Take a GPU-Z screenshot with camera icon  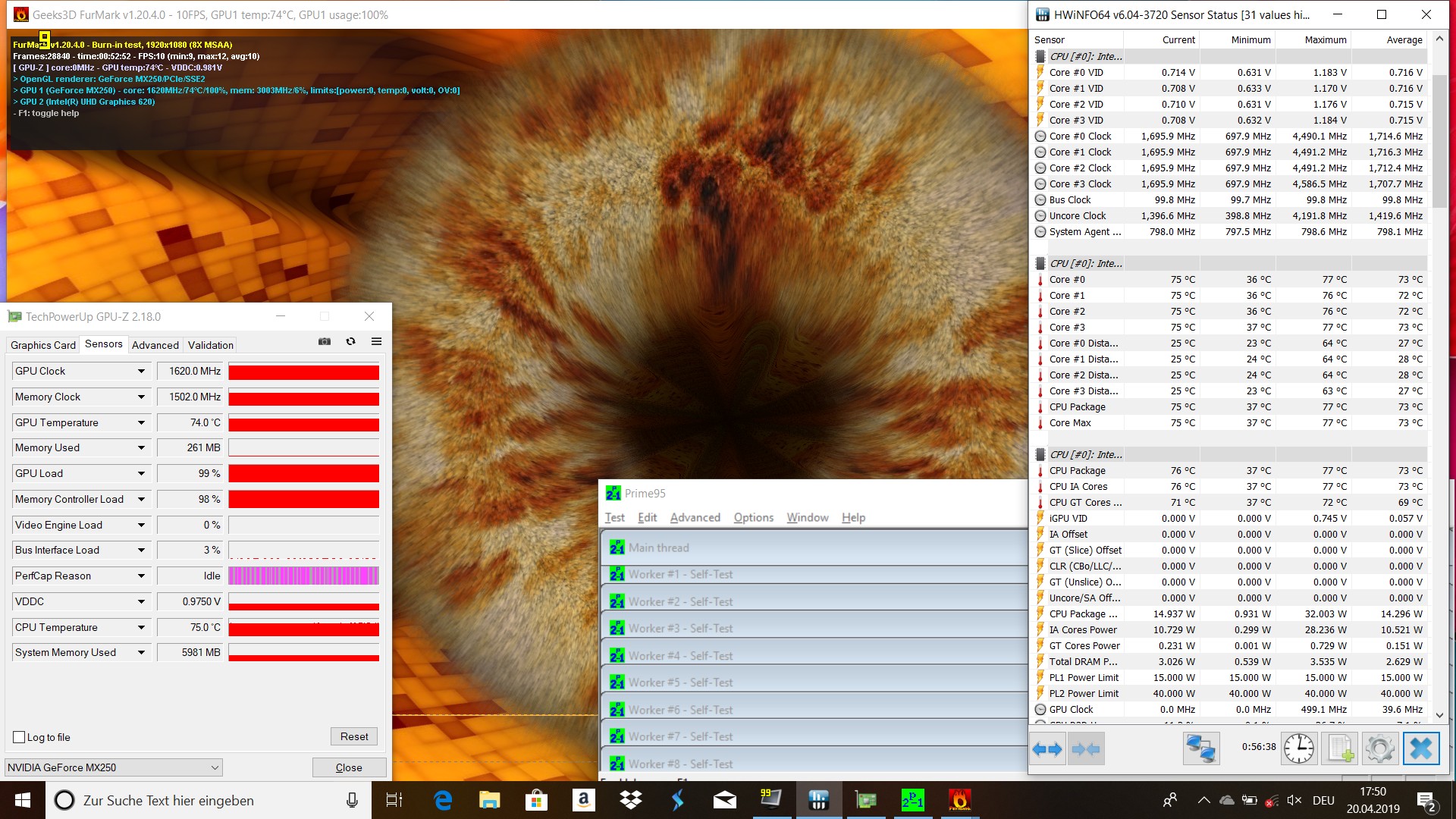[325, 342]
